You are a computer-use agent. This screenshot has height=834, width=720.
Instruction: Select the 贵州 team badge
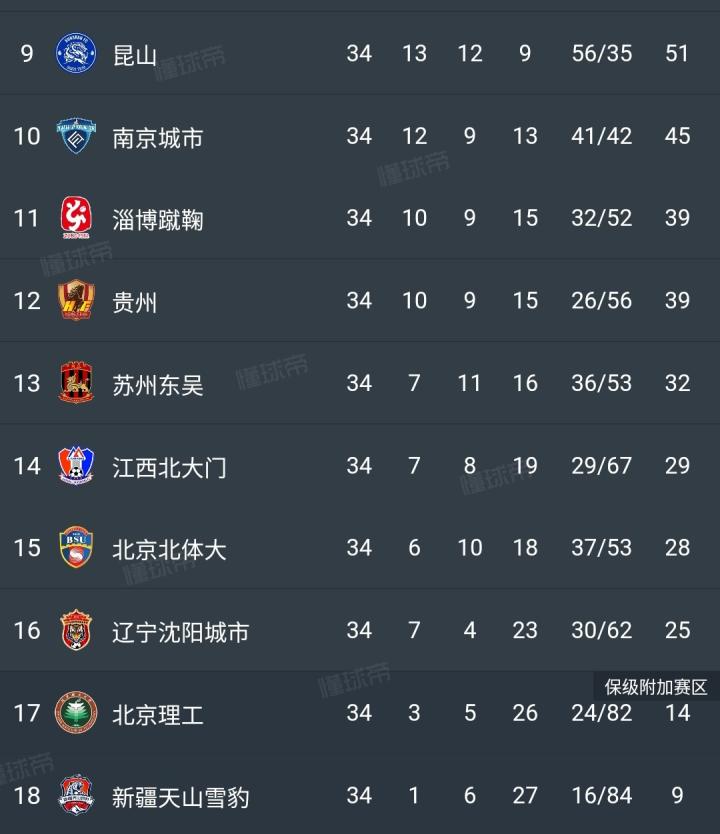pos(76,300)
